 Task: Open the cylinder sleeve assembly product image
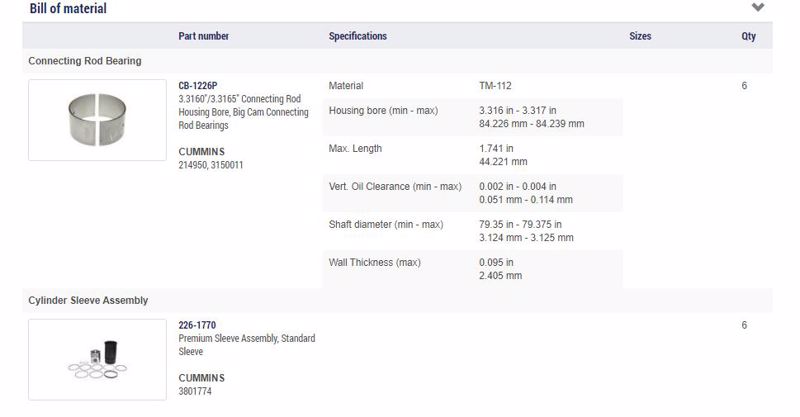pos(97,360)
